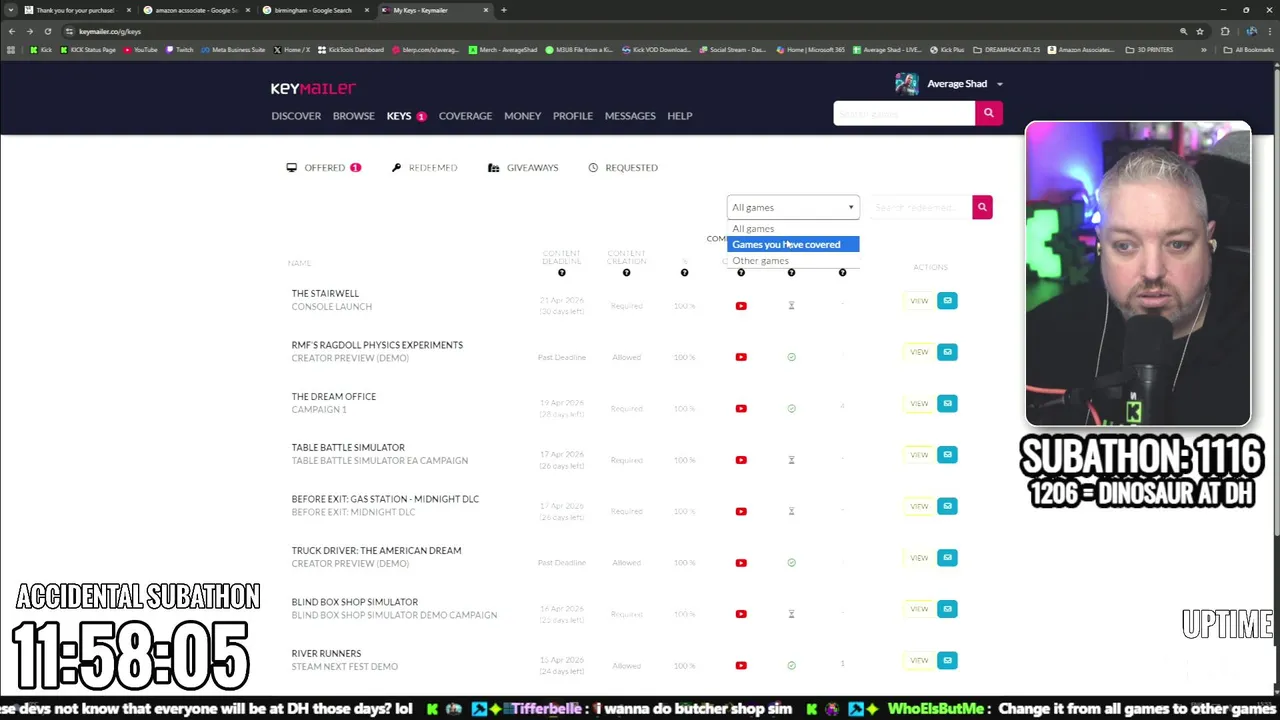
Task: Click View for Truck Driver: The American Dream
Action: click(919, 557)
